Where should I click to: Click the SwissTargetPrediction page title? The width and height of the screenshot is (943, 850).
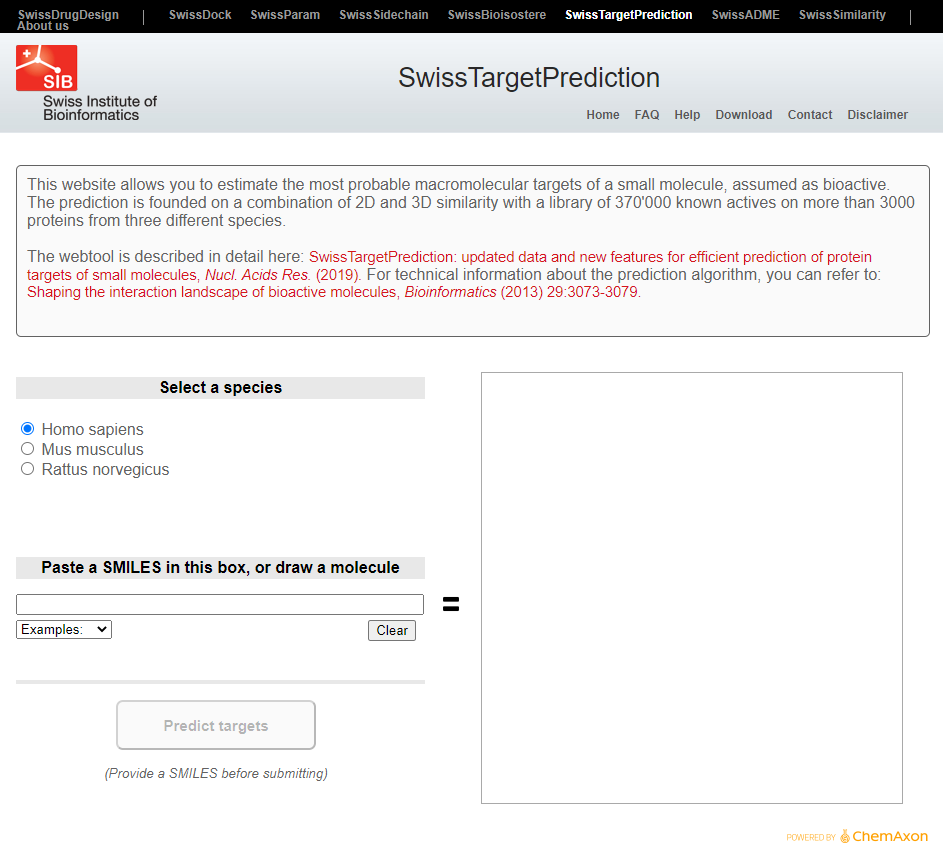[x=529, y=78]
